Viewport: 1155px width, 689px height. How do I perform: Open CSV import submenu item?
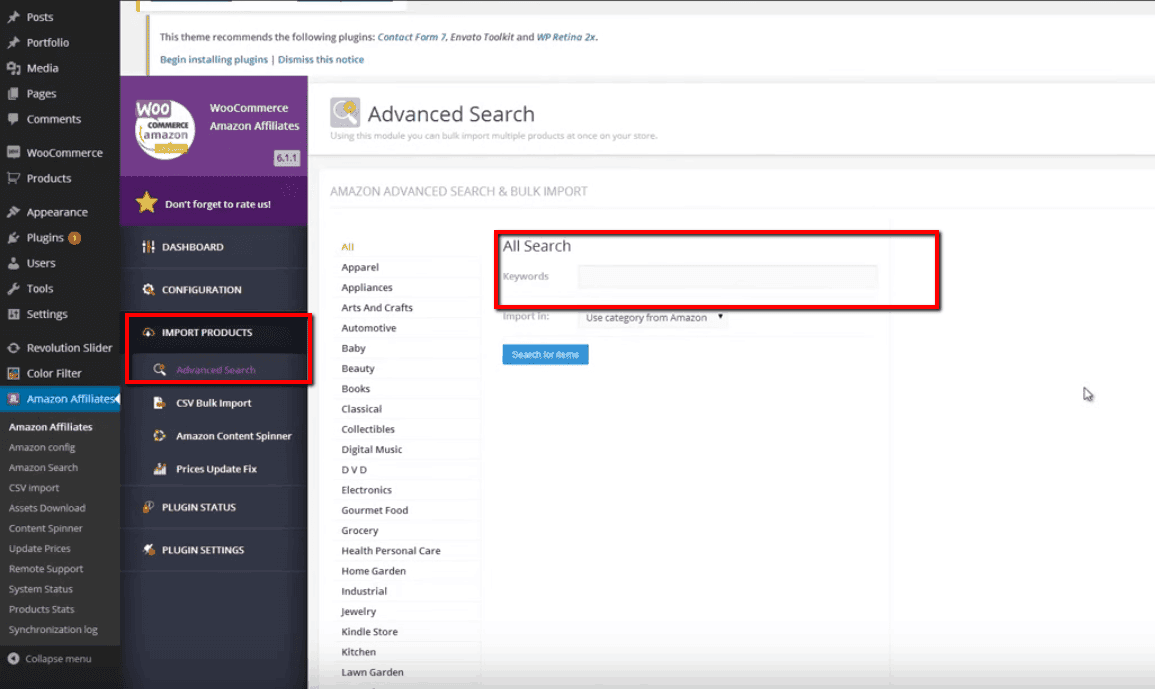click(x=34, y=488)
